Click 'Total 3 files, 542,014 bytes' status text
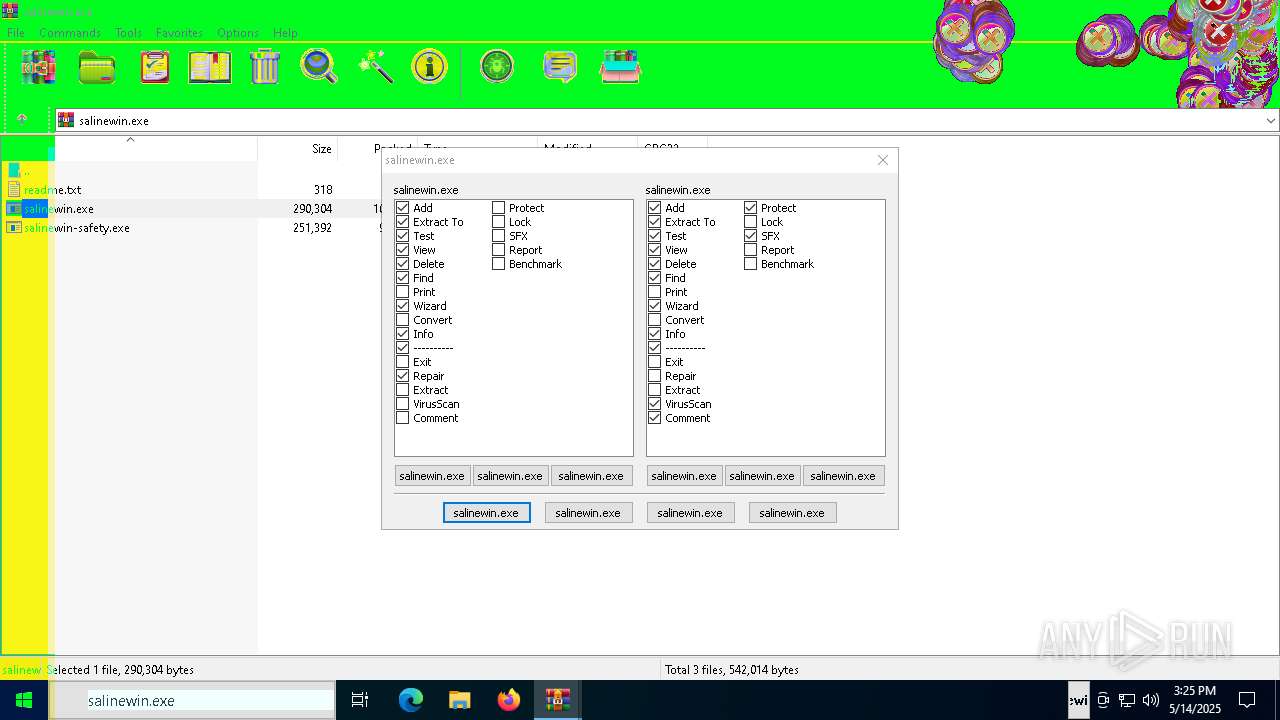 (x=731, y=669)
